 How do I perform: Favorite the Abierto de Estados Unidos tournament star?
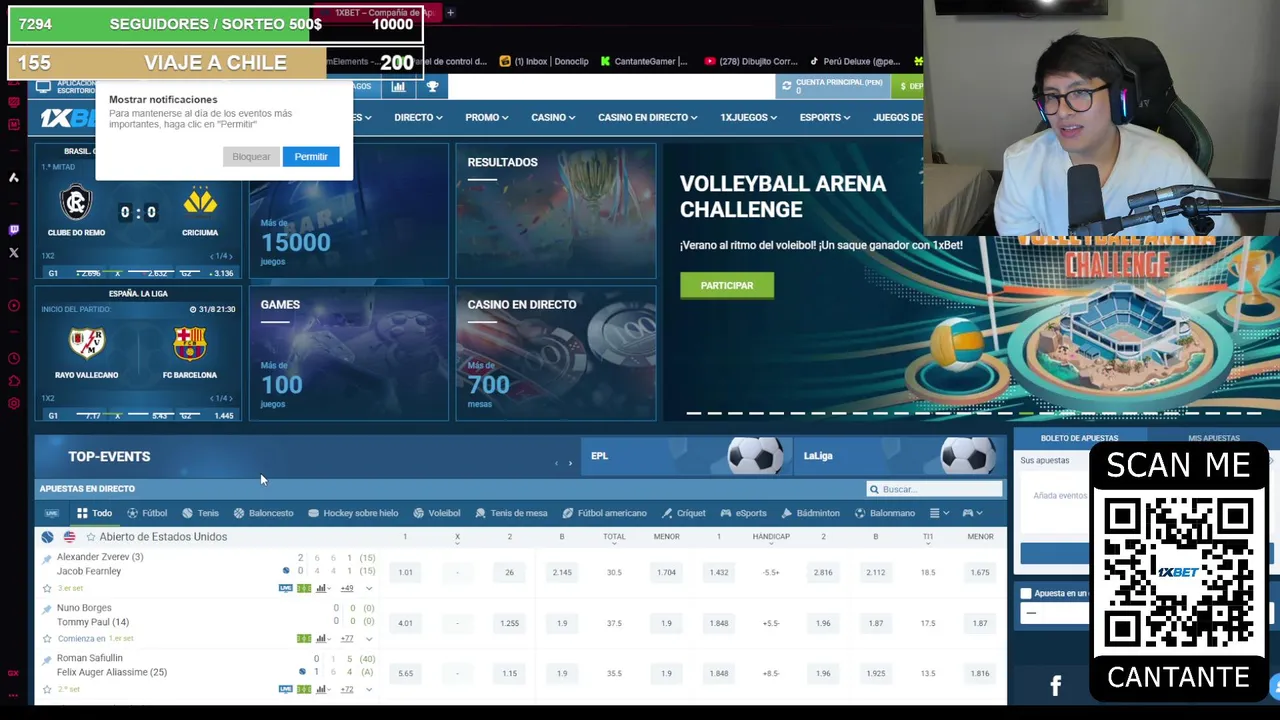90,537
